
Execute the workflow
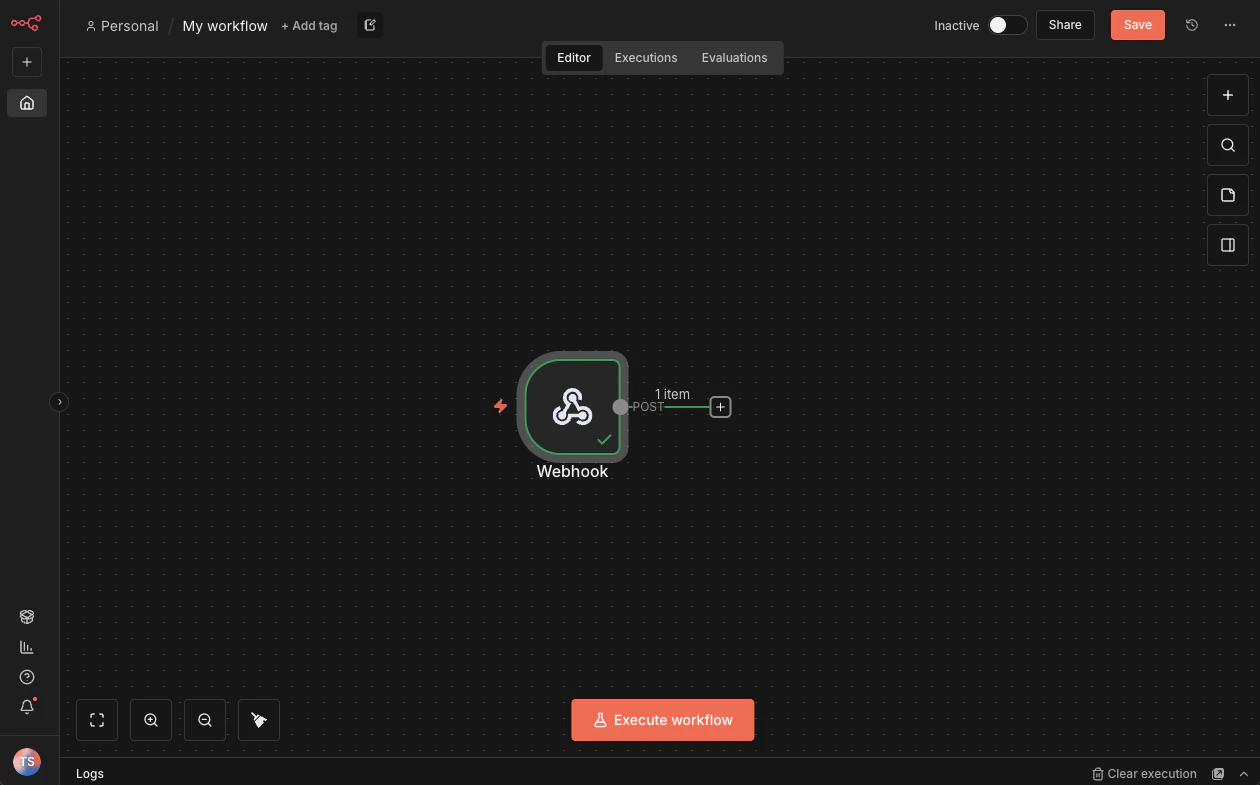coord(662,720)
